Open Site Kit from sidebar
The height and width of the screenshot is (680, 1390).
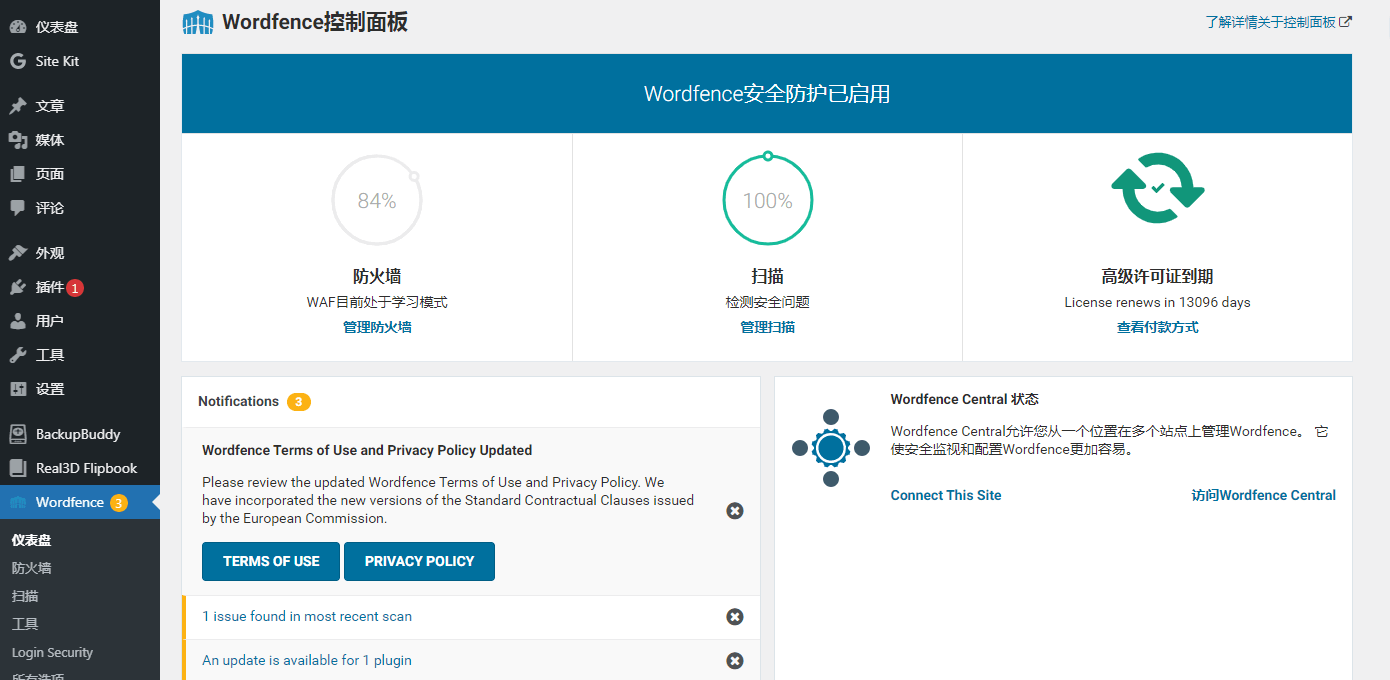pos(57,61)
